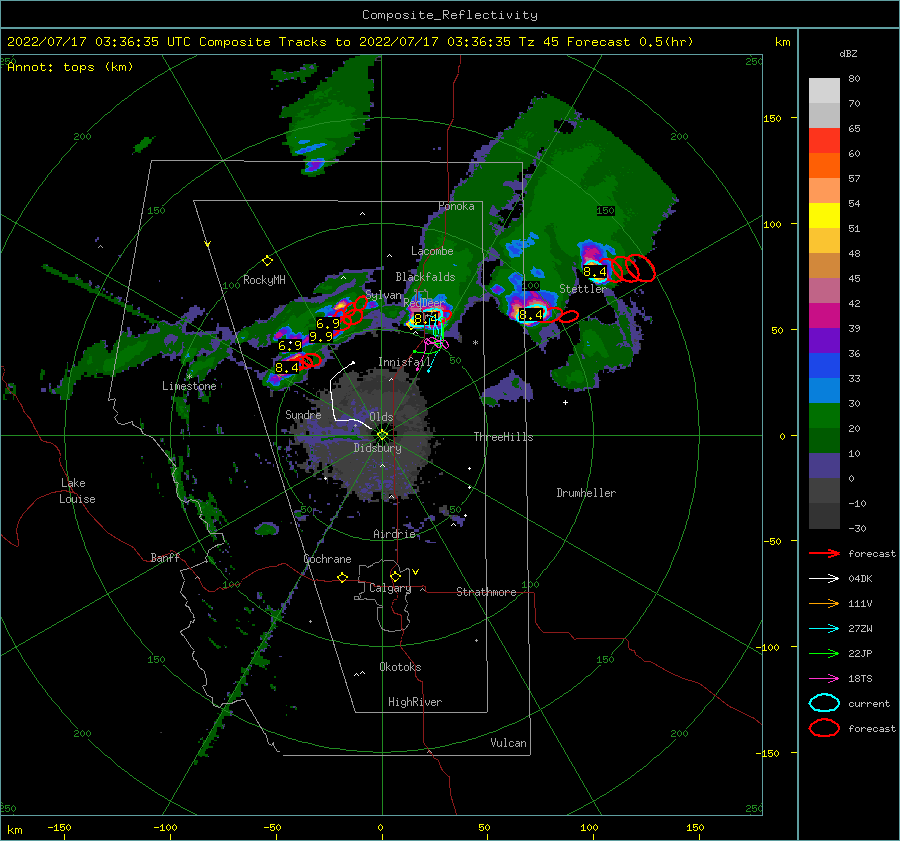The height and width of the screenshot is (841, 900).
Task: Click the dBZ legend heading
Action: click(848, 53)
